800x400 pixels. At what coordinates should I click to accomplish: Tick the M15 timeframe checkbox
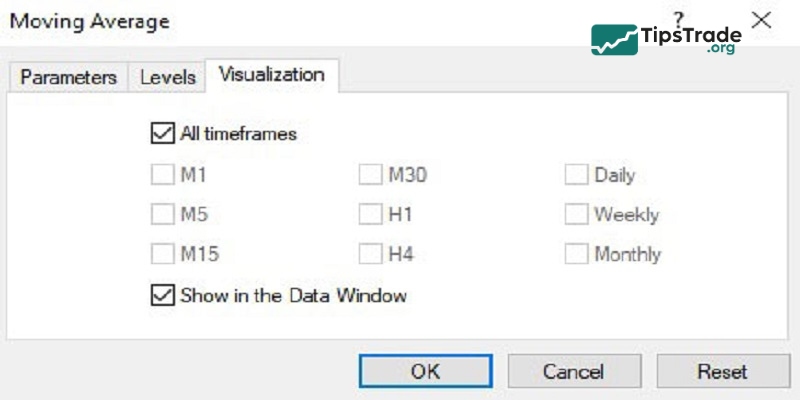[x=161, y=253]
